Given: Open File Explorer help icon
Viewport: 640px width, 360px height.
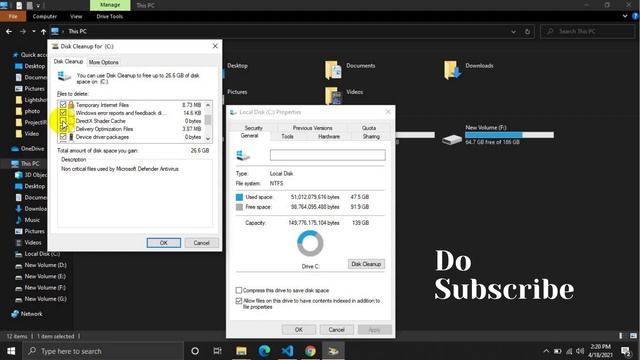Looking at the screenshot, I should pyautogui.click(x=635, y=16).
